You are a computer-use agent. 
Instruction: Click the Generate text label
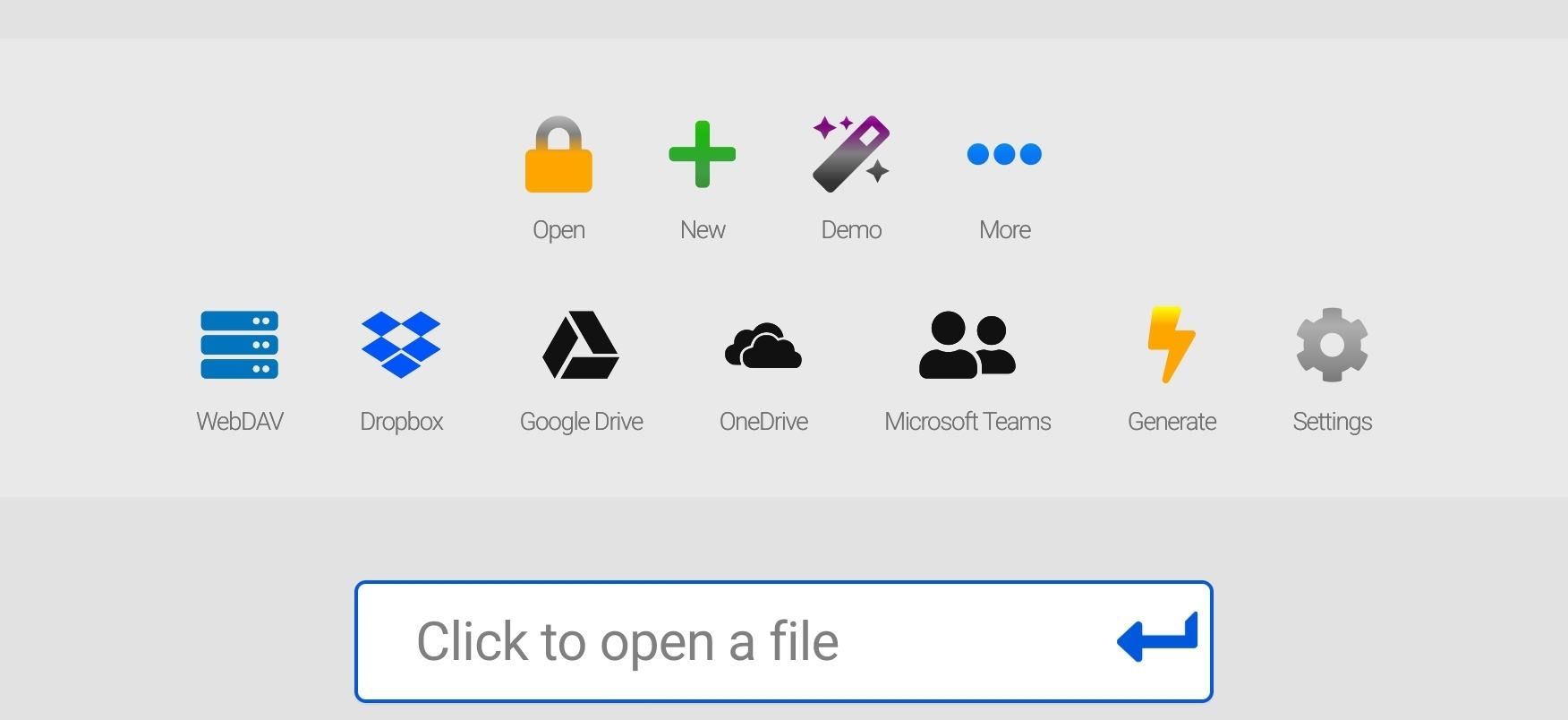[x=1172, y=422]
